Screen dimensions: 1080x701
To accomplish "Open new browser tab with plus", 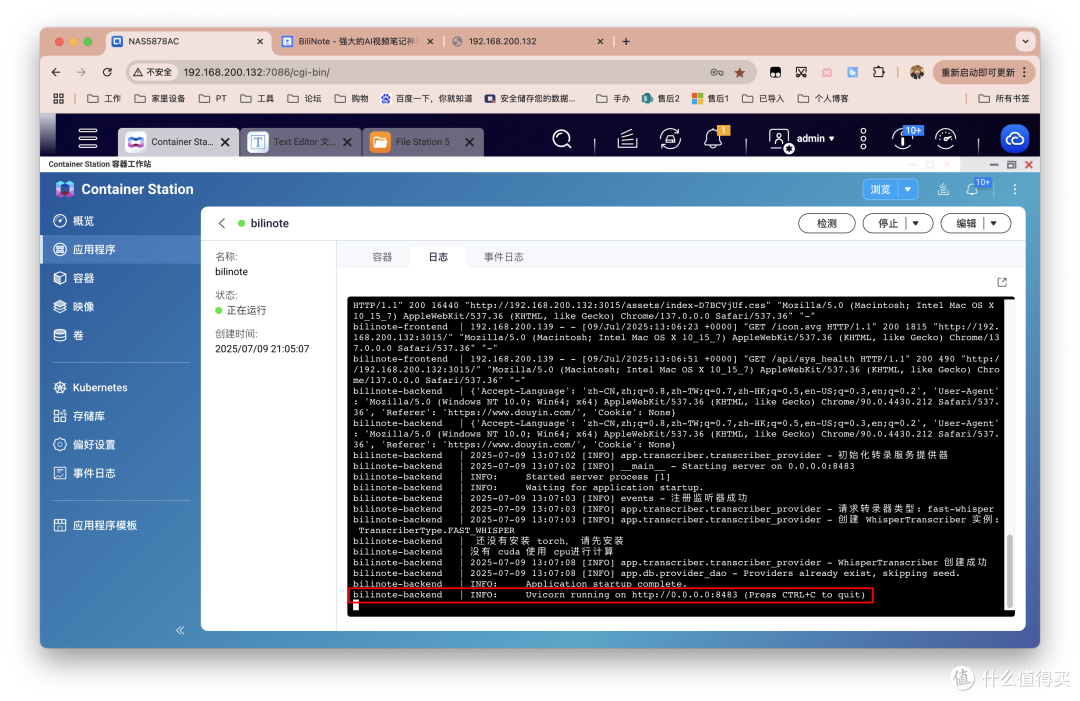I will [x=626, y=41].
